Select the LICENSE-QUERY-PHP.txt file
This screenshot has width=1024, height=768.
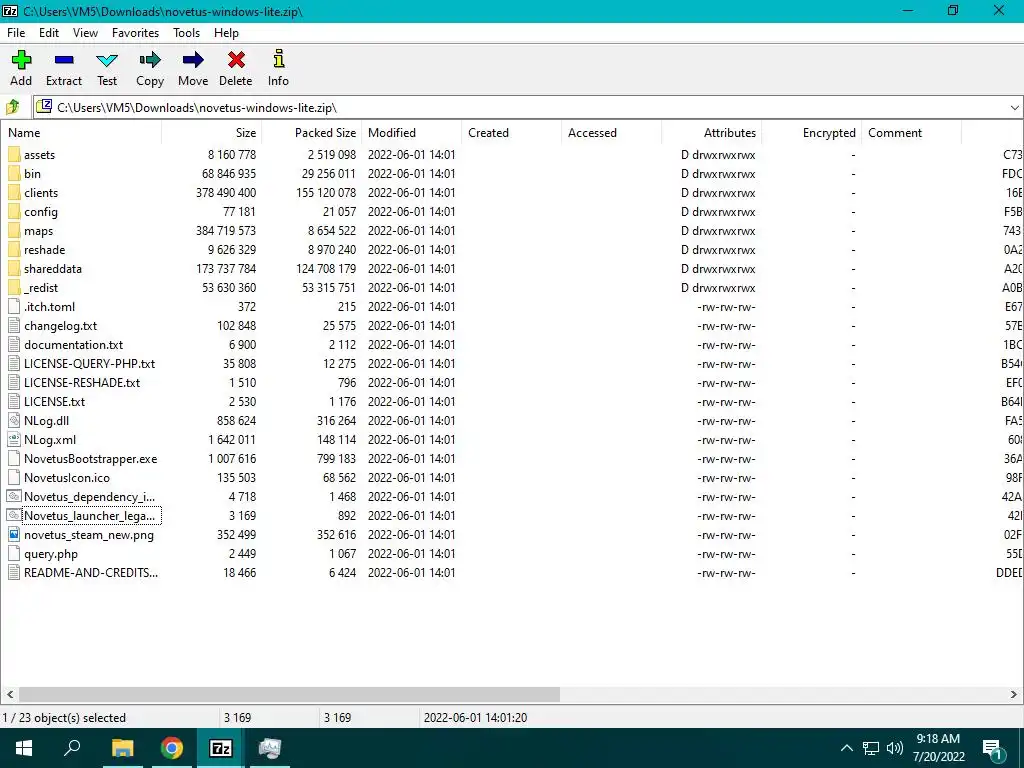[x=89, y=364]
